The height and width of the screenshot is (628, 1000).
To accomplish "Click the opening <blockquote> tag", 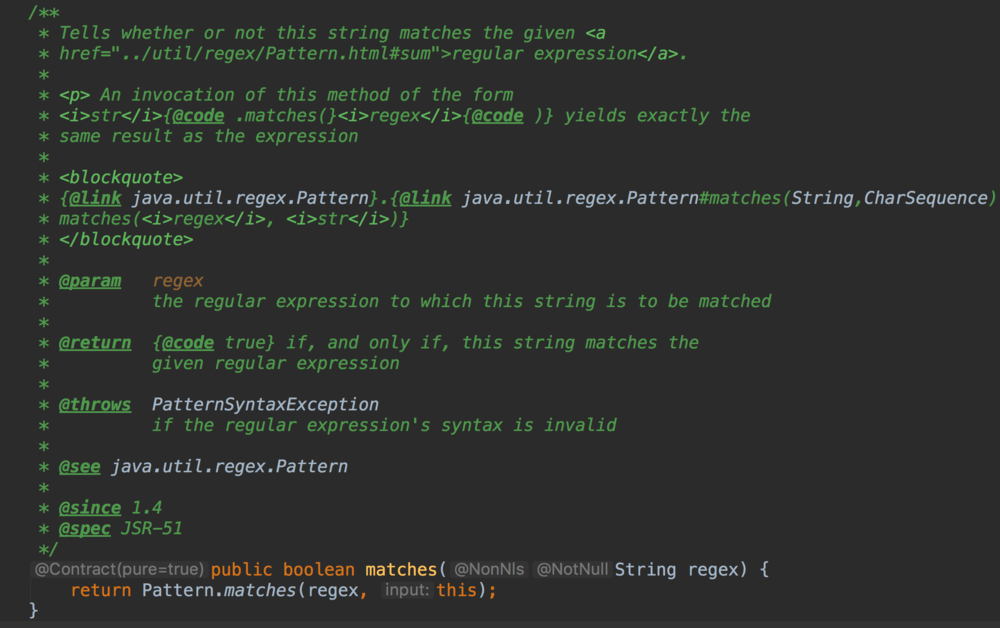I will pyautogui.click(x=121, y=178).
